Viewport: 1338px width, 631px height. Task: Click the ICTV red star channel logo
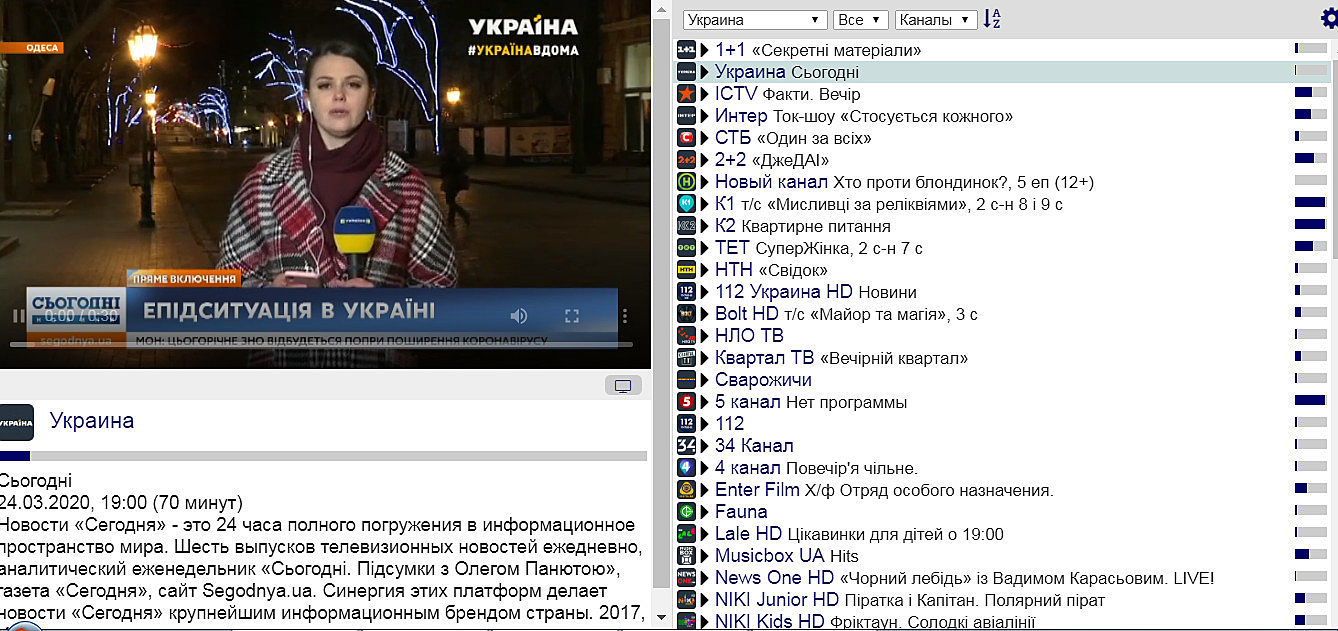coord(686,94)
